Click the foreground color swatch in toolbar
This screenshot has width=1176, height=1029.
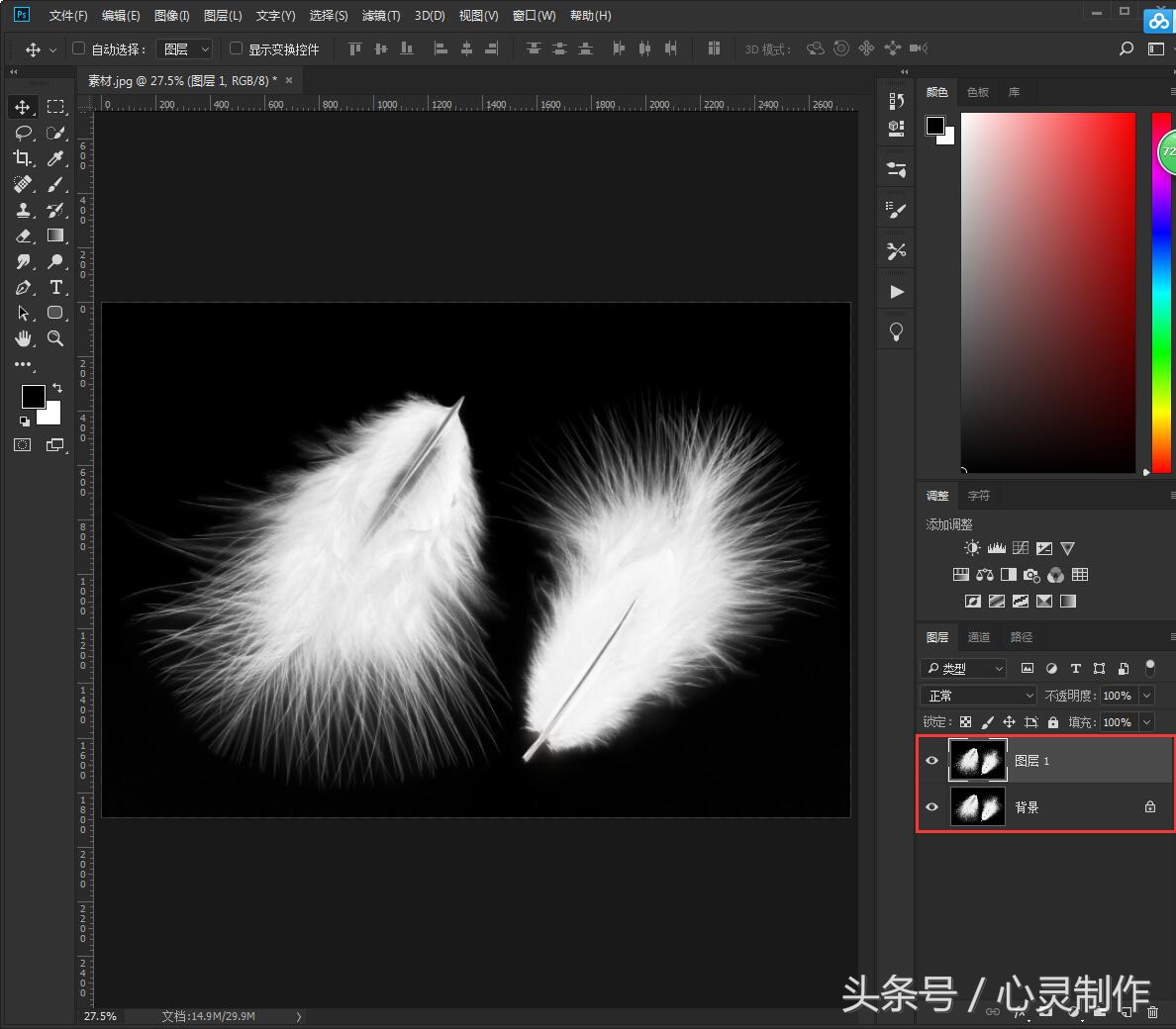pyautogui.click(x=33, y=397)
